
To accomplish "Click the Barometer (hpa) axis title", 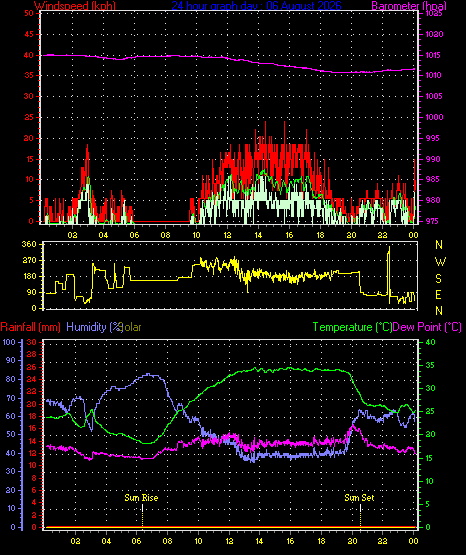I will 409,6.
